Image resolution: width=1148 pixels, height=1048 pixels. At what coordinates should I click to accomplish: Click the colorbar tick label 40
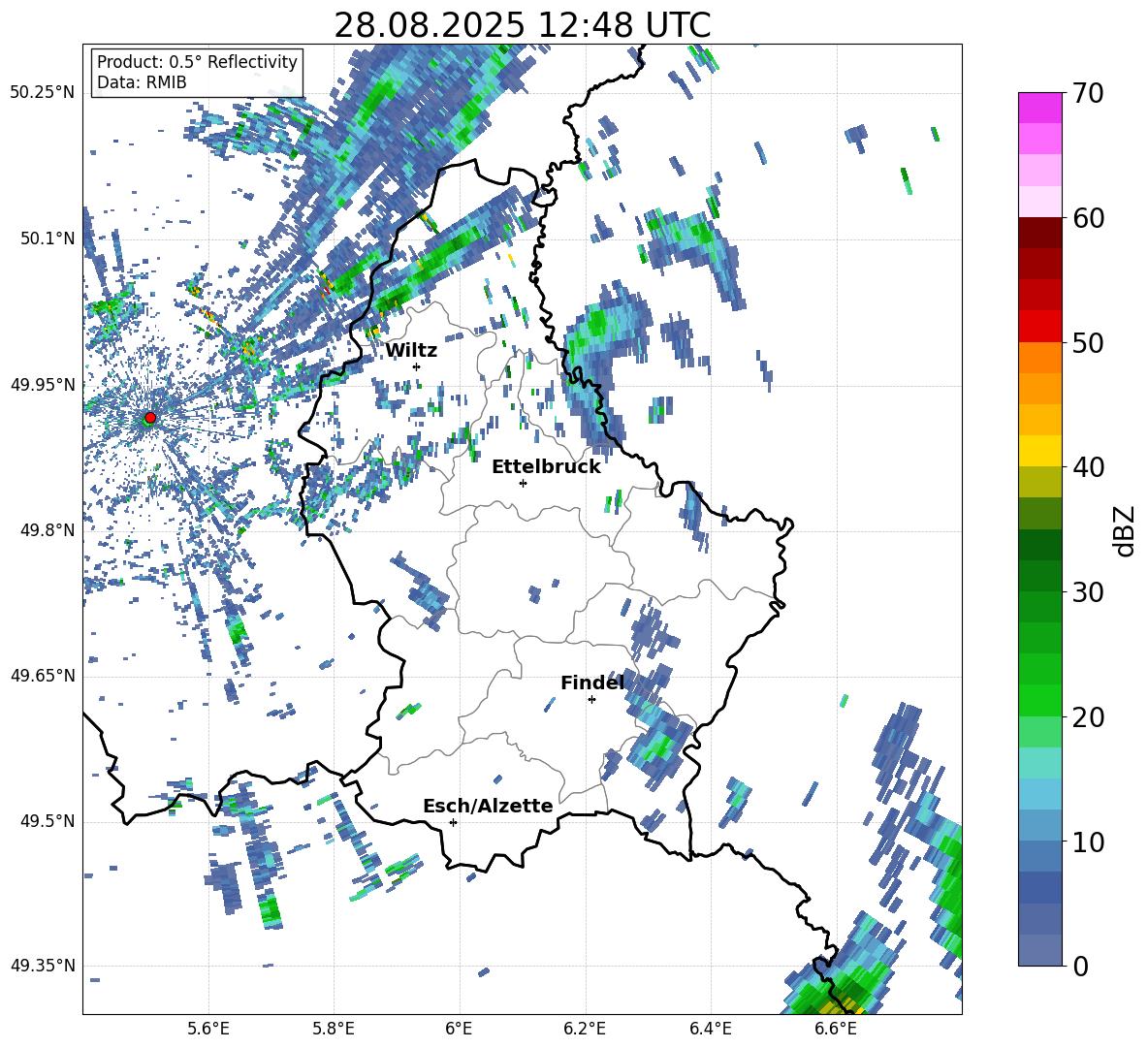point(1088,467)
